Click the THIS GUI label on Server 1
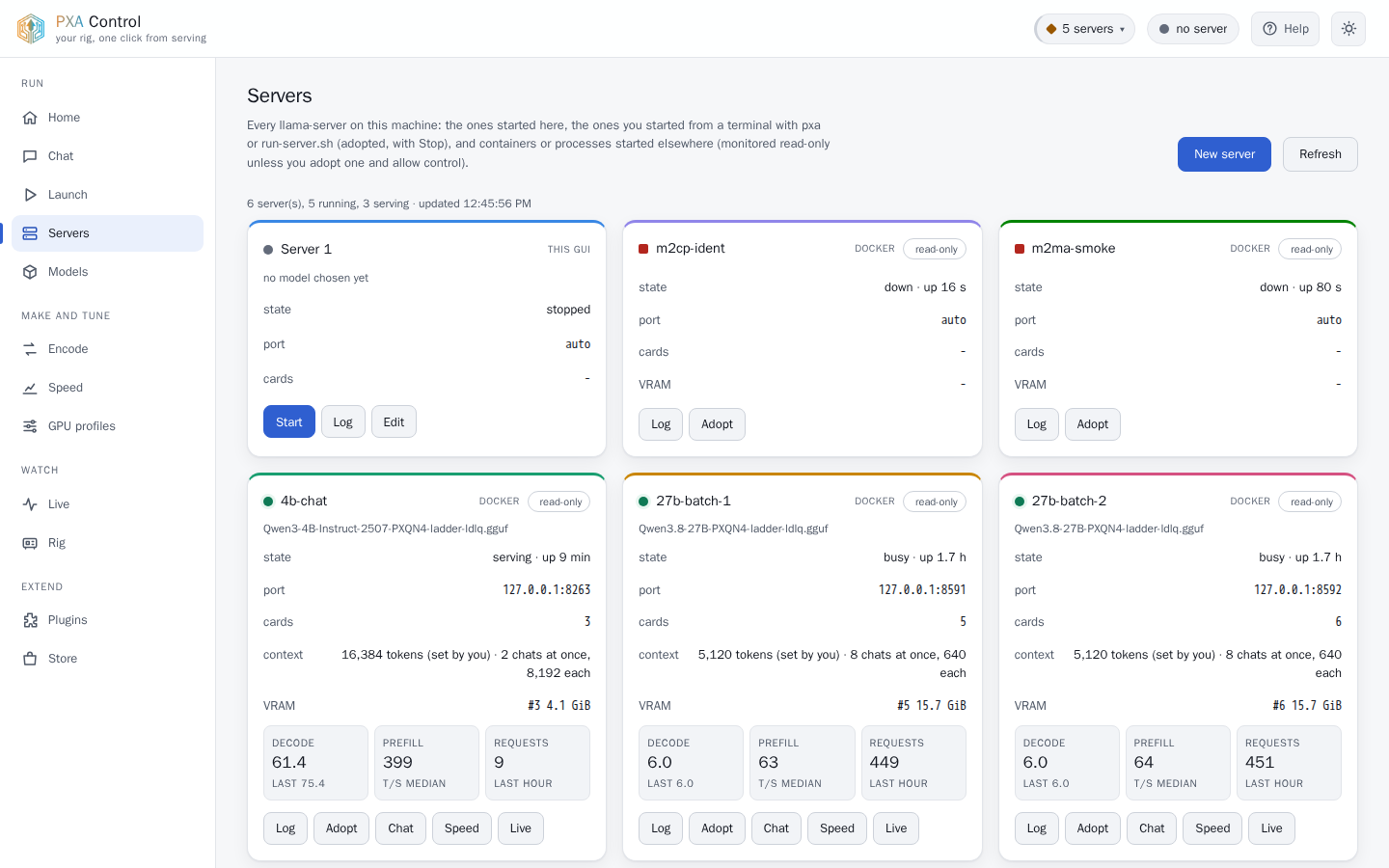 tap(569, 250)
